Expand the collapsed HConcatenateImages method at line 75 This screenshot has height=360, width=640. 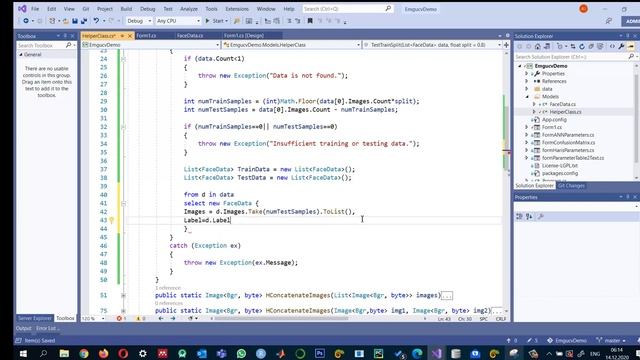(123, 311)
